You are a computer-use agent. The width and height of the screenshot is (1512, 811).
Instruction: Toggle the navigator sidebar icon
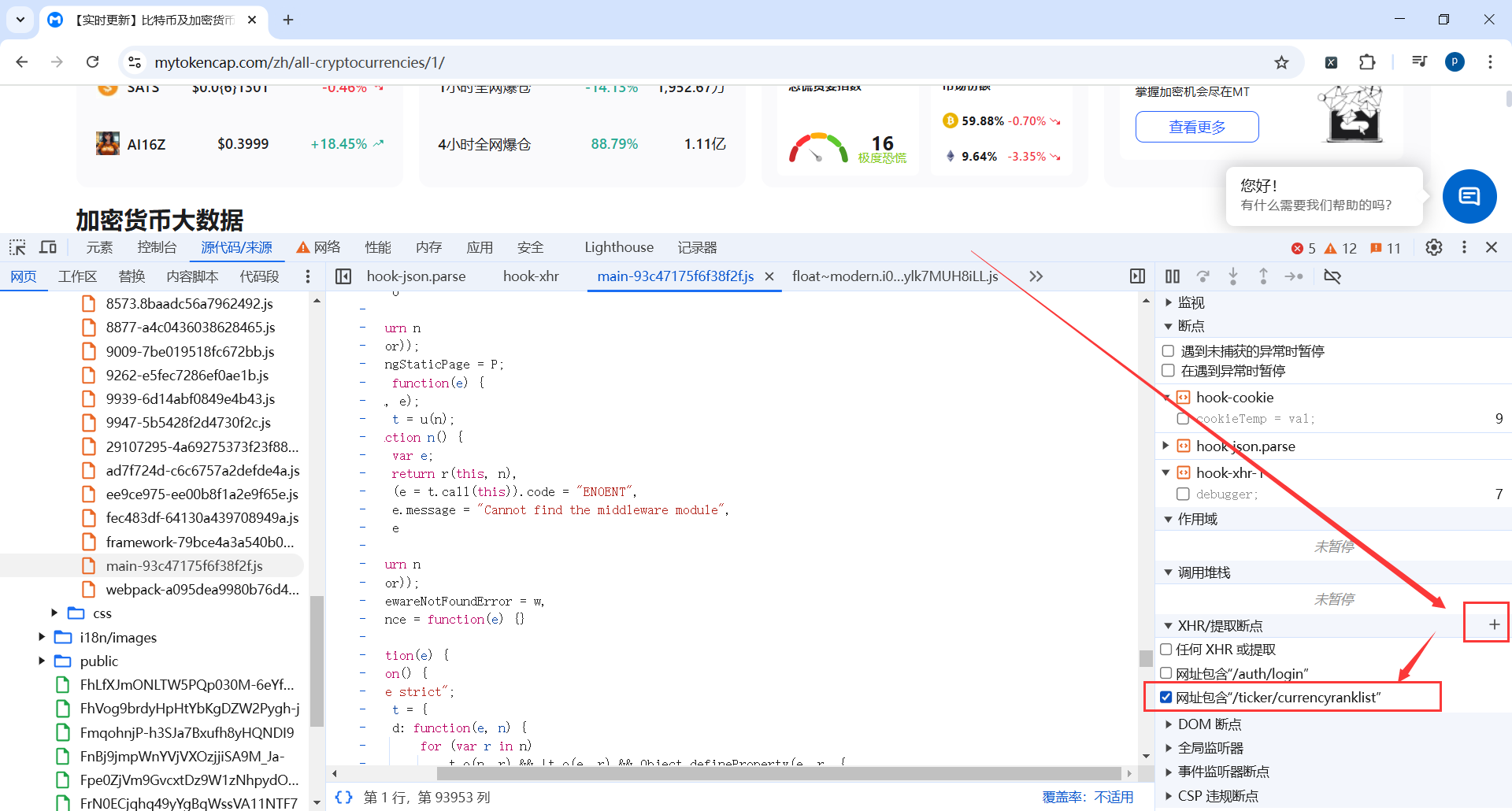343,276
